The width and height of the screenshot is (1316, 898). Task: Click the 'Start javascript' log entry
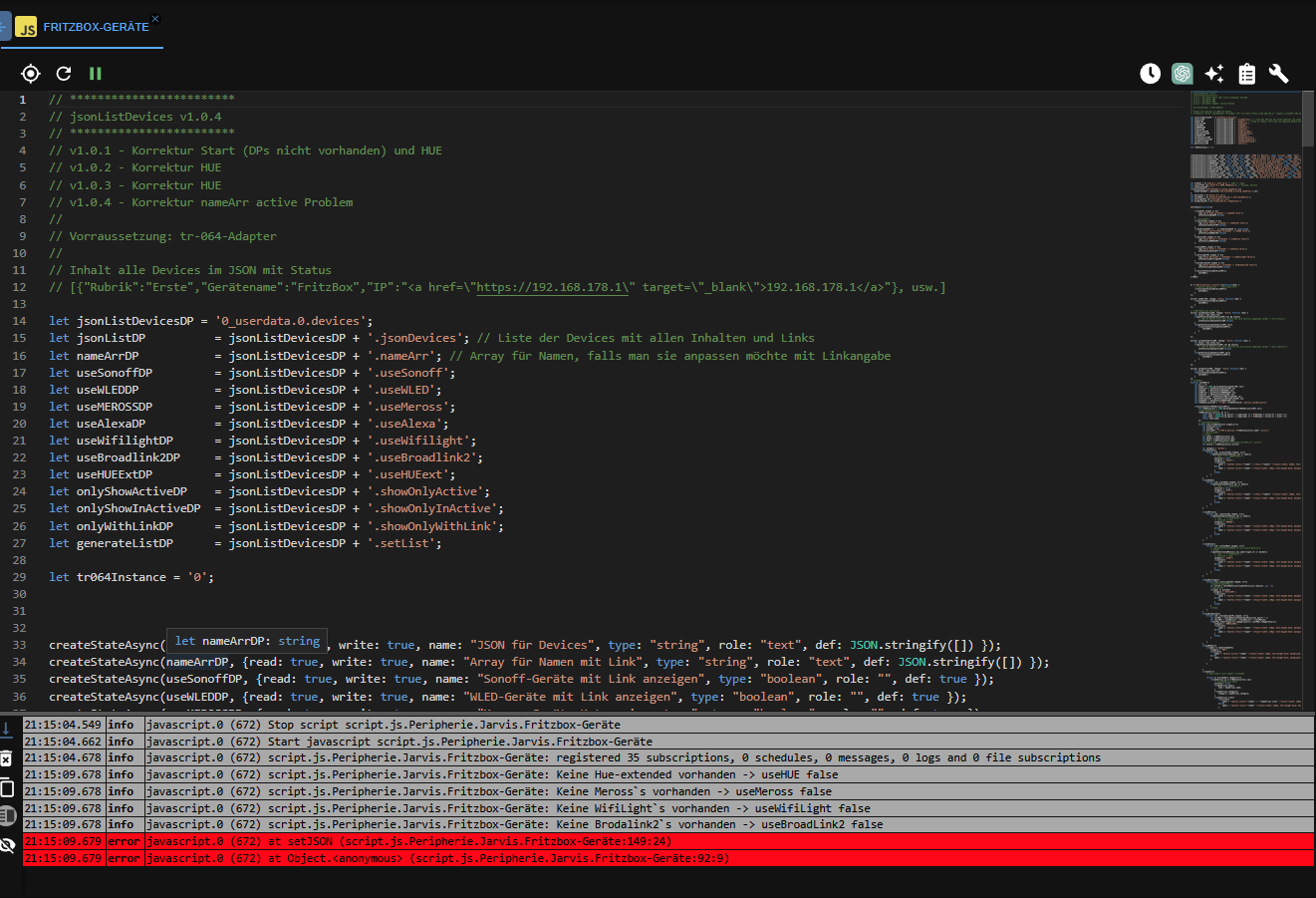pos(668,742)
